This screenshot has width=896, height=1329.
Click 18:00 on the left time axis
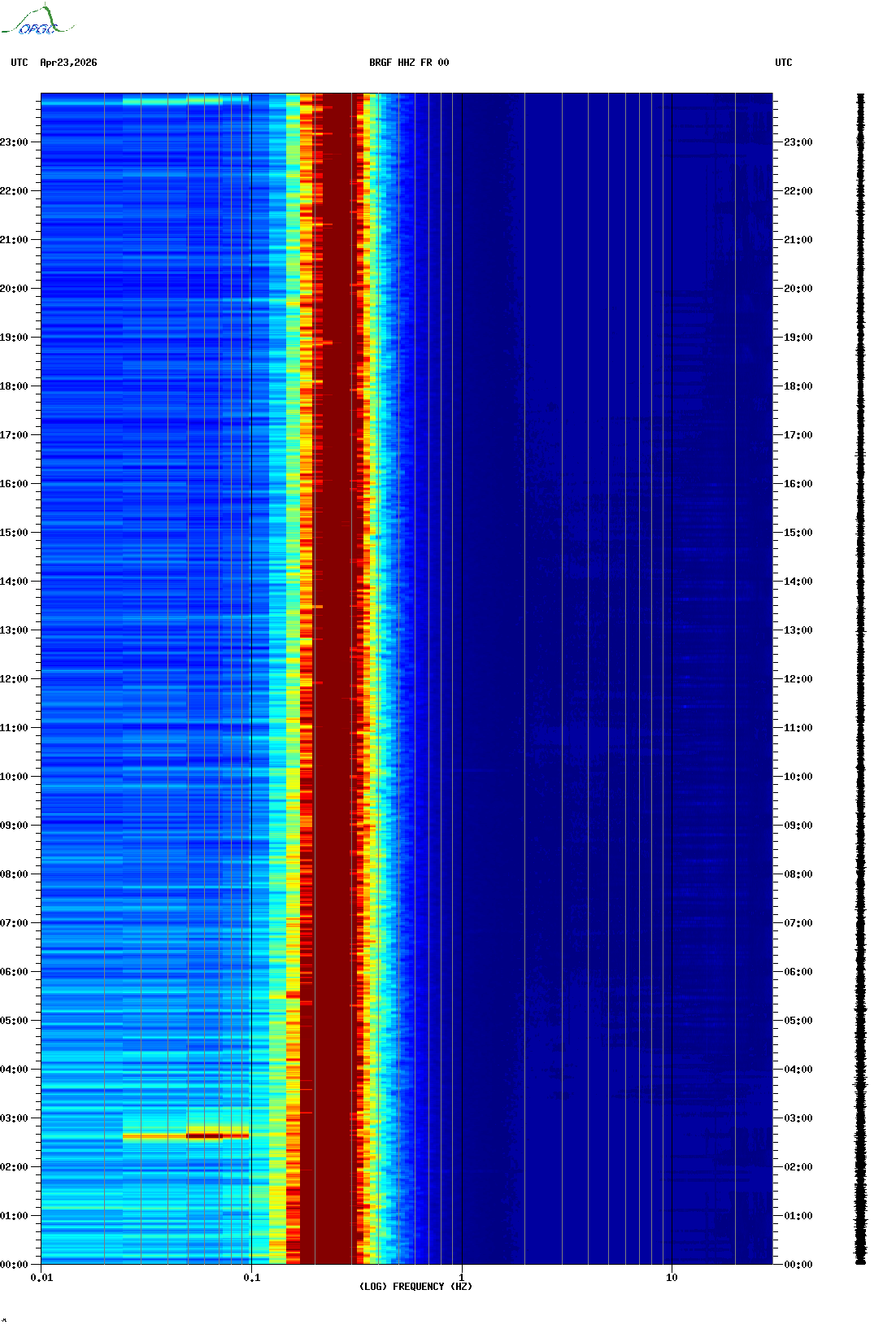tap(14, 386)
